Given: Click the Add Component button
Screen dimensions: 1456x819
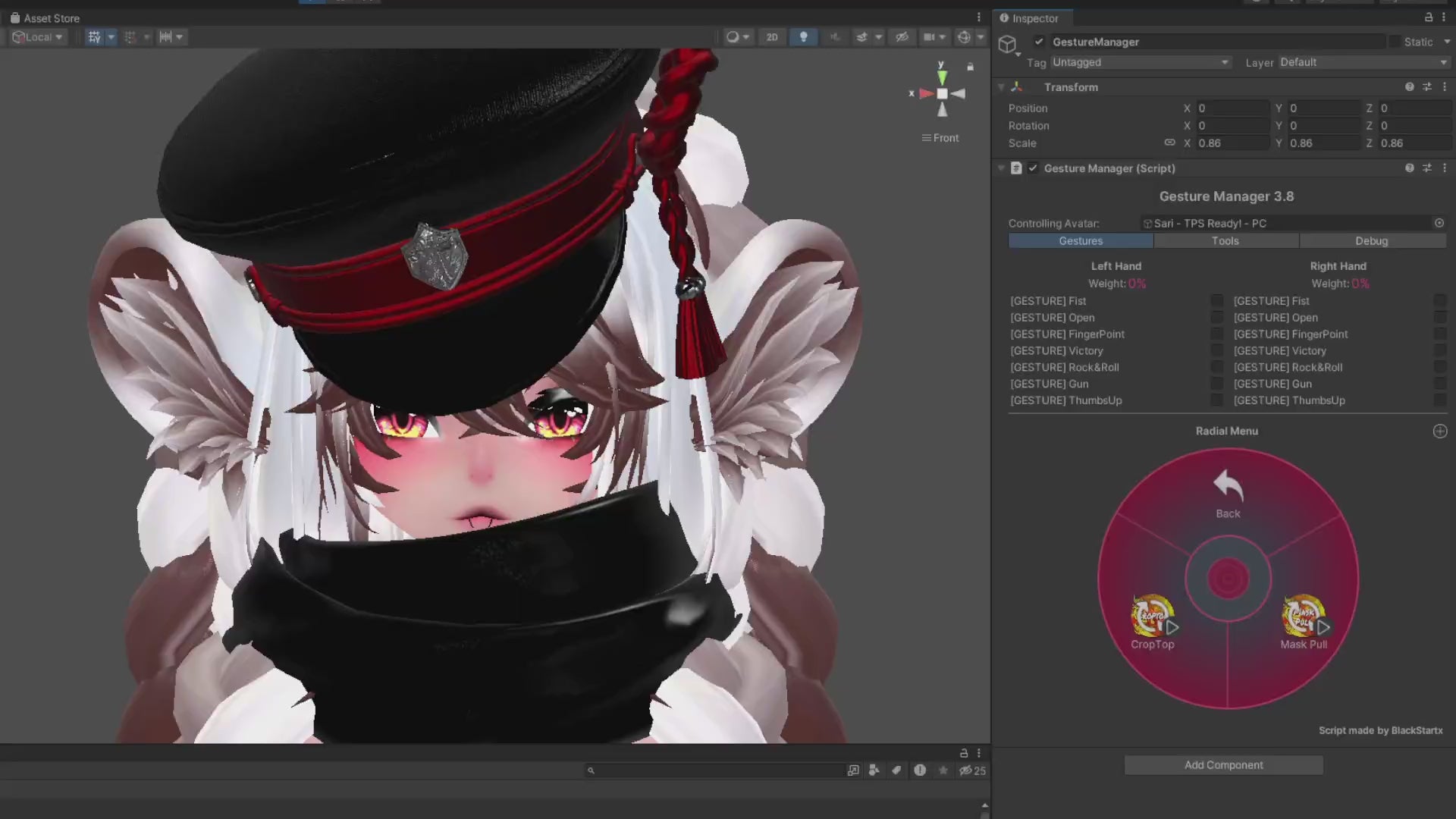Looking at the screenshot, I should click(1223, 765).
